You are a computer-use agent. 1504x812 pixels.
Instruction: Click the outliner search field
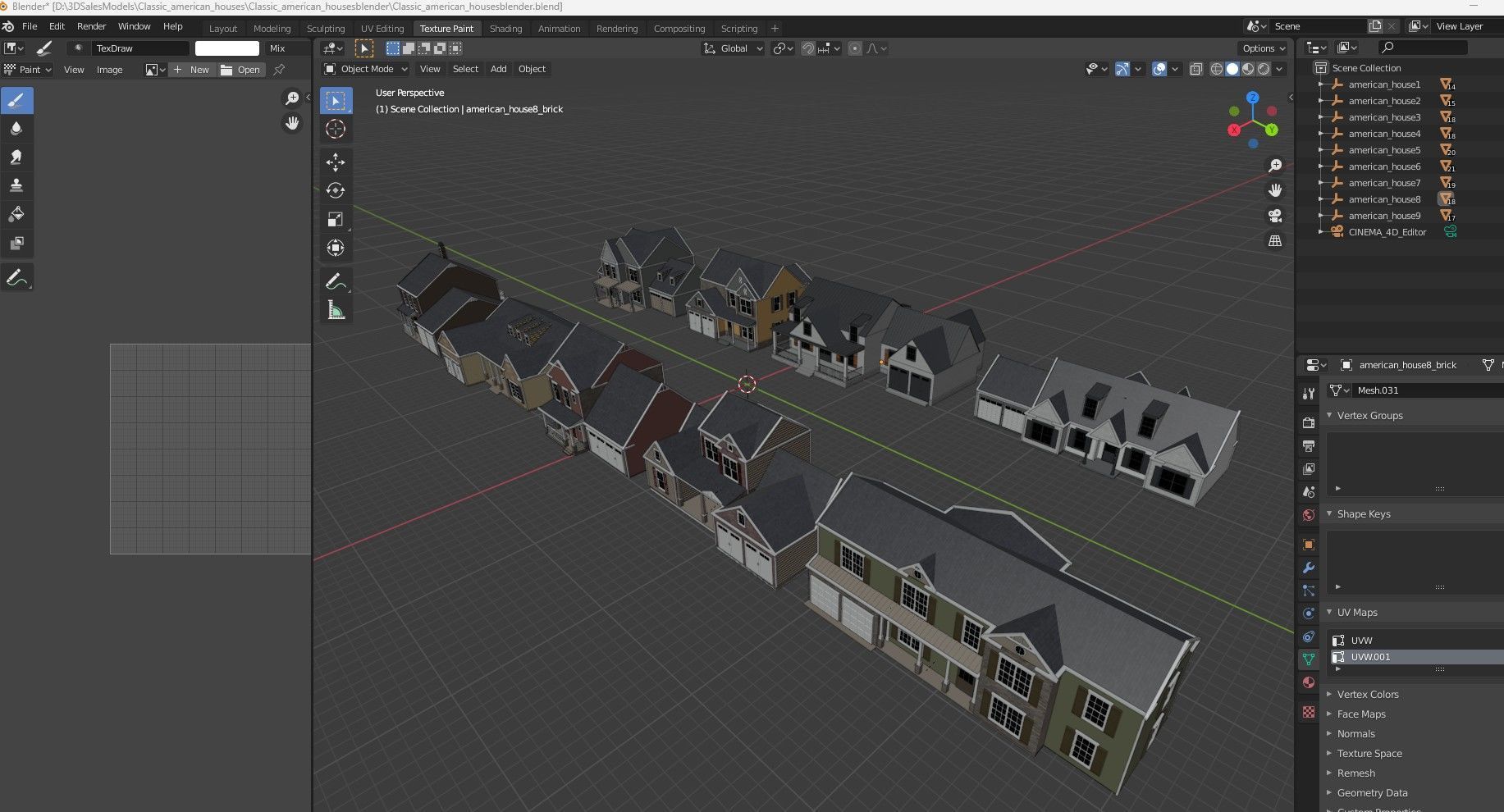pyautogui.click(x=1422, y=48)
